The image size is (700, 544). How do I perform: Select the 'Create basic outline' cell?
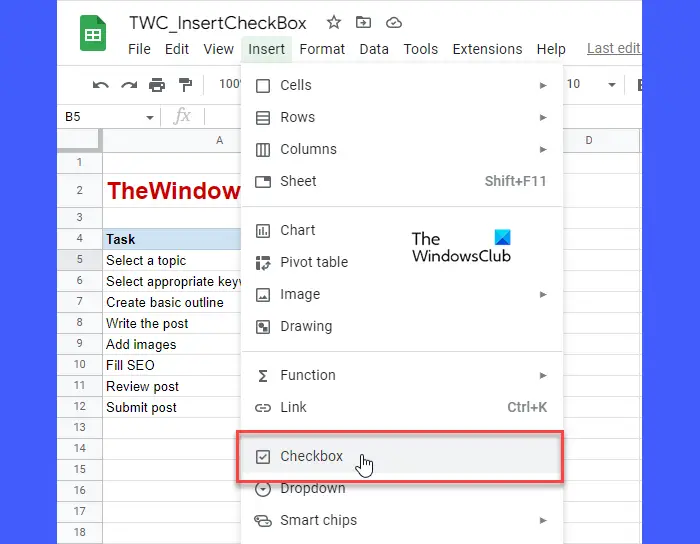172,302
